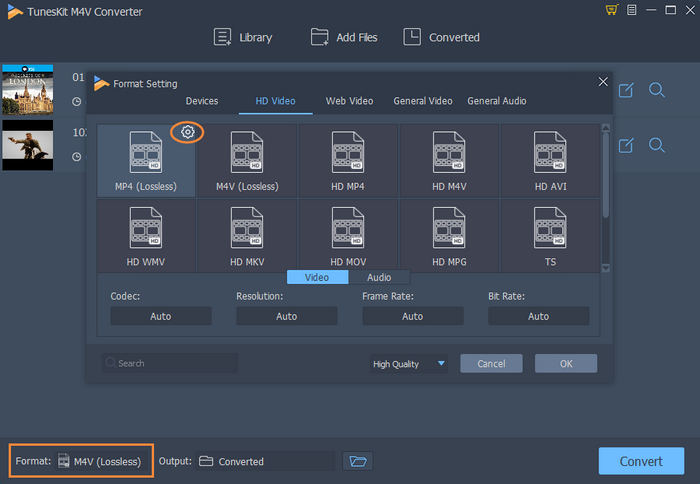
Task: Select the TS format
Action: coord(550,236)
